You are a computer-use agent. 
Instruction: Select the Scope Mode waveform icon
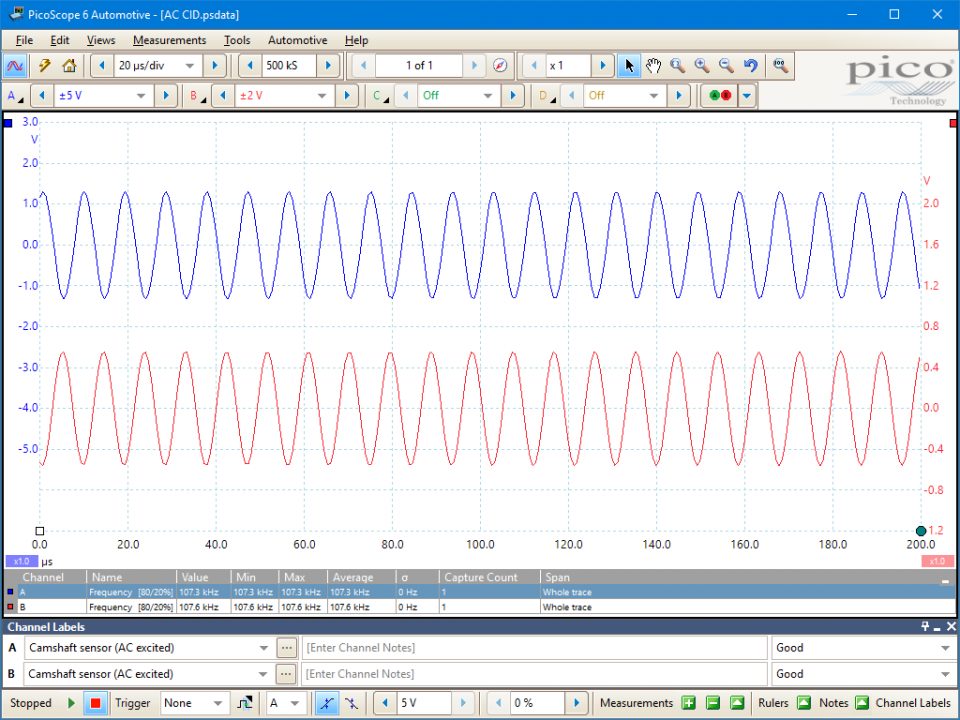(x=15, y=66)
